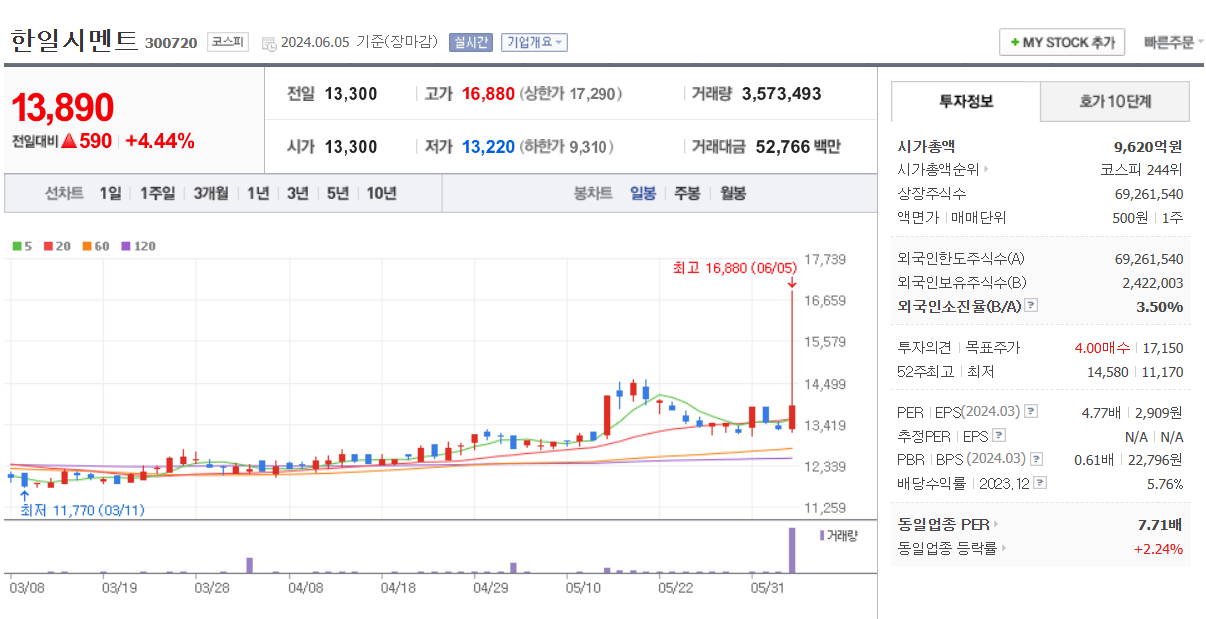
Task: Open help icon beside 배당수익률 2023.12
Action: click(1040, 483)
